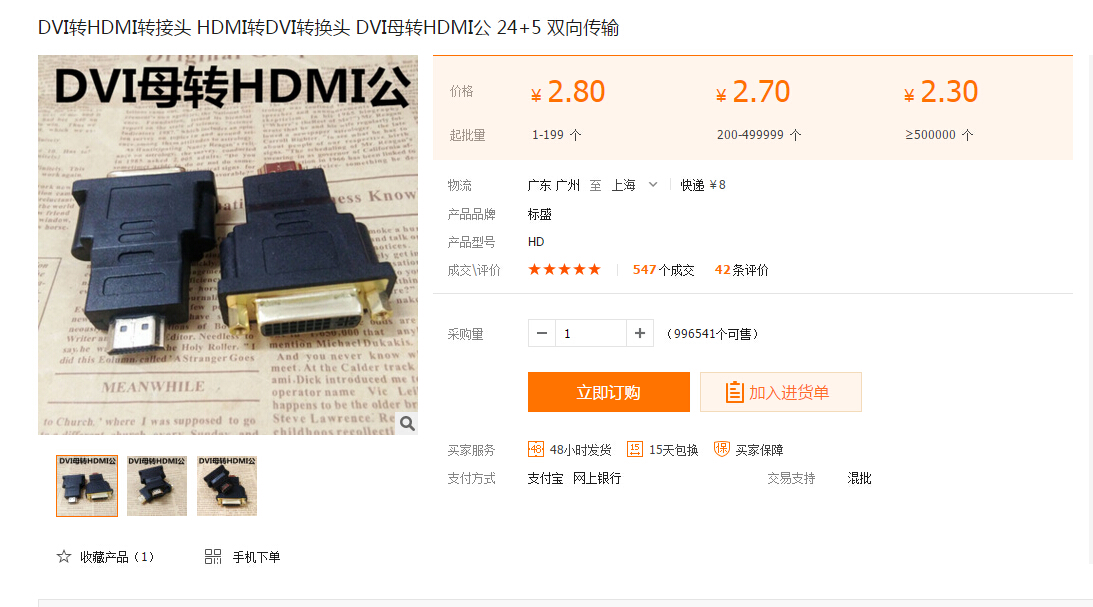1093x607 pixels.
Task: Click the orange 立即订购 button
Action: pyautogui.click(x=609, y=392)
